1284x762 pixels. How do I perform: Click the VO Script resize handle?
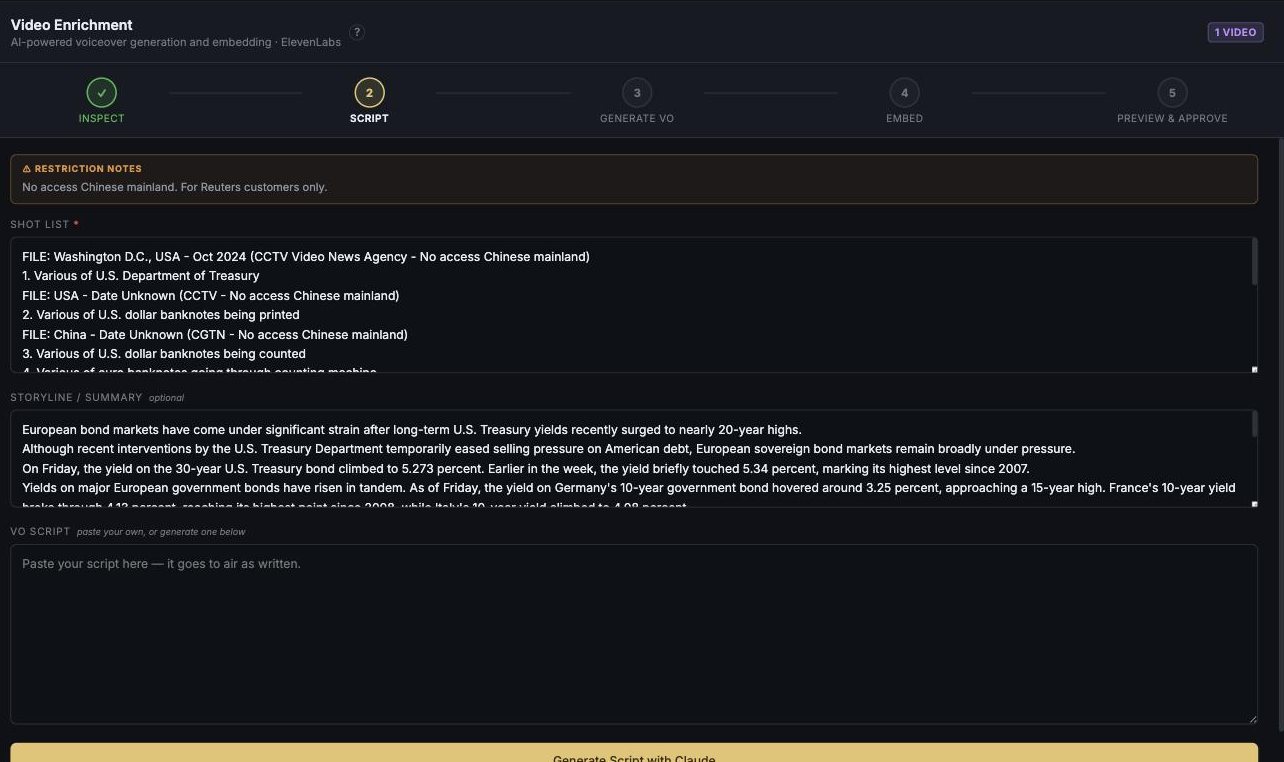tap(1253, 719)
